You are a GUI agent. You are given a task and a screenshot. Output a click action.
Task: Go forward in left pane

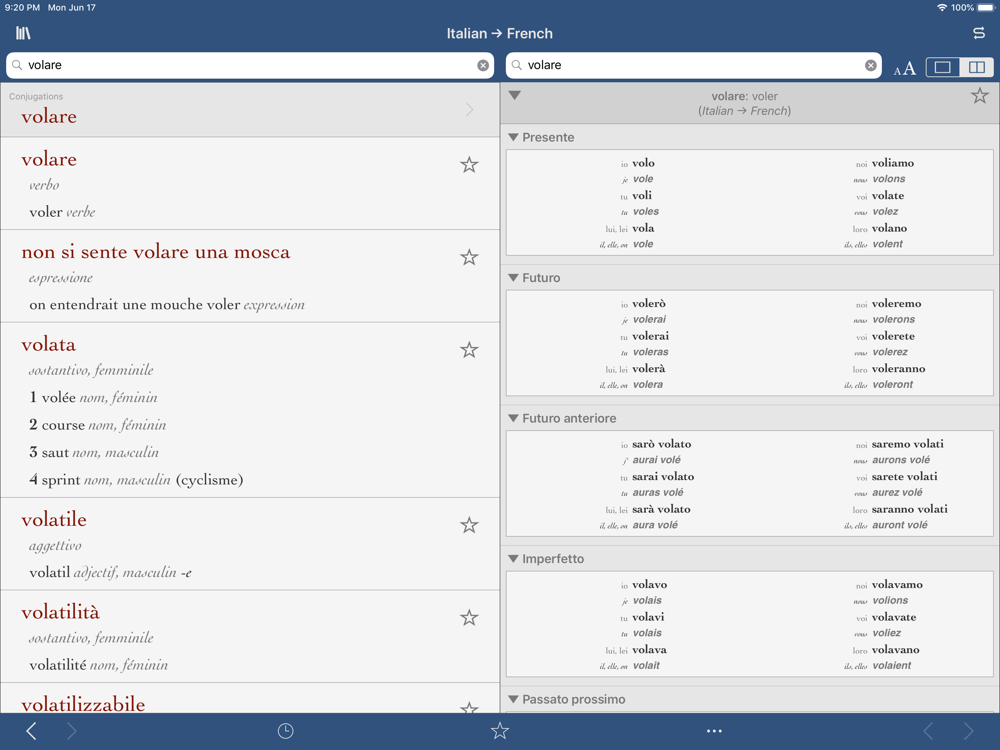coord(71,731)
